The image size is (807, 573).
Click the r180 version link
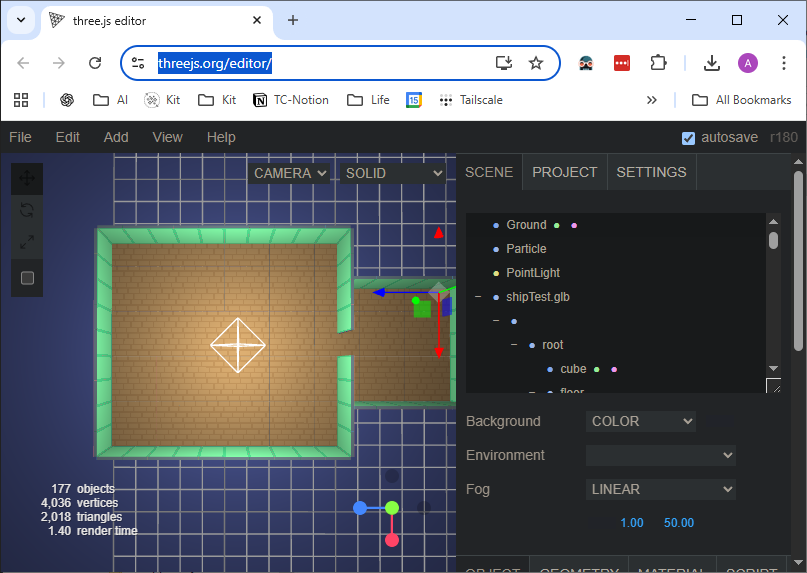tap(783, 137)
